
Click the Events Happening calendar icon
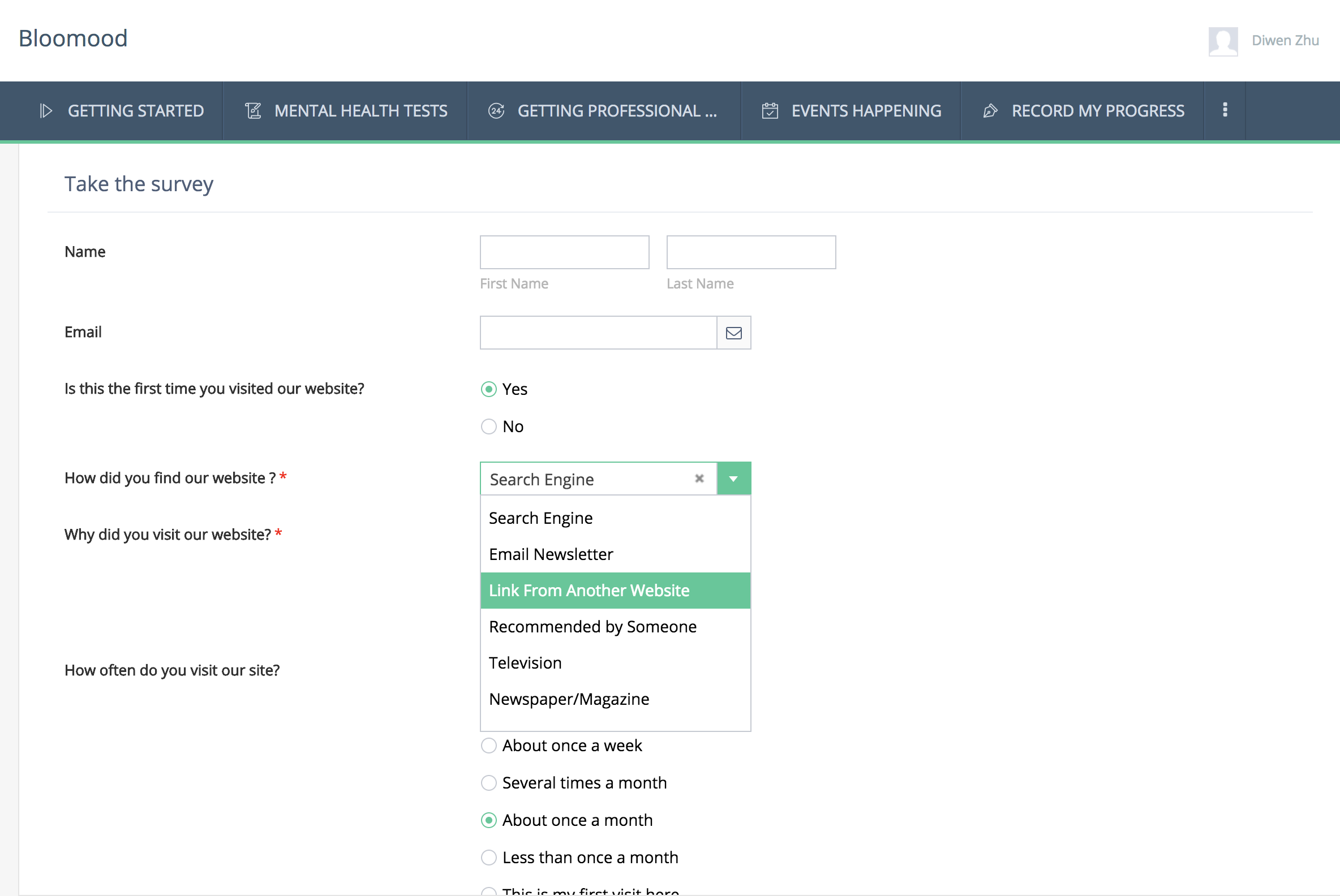pos(770,111)
